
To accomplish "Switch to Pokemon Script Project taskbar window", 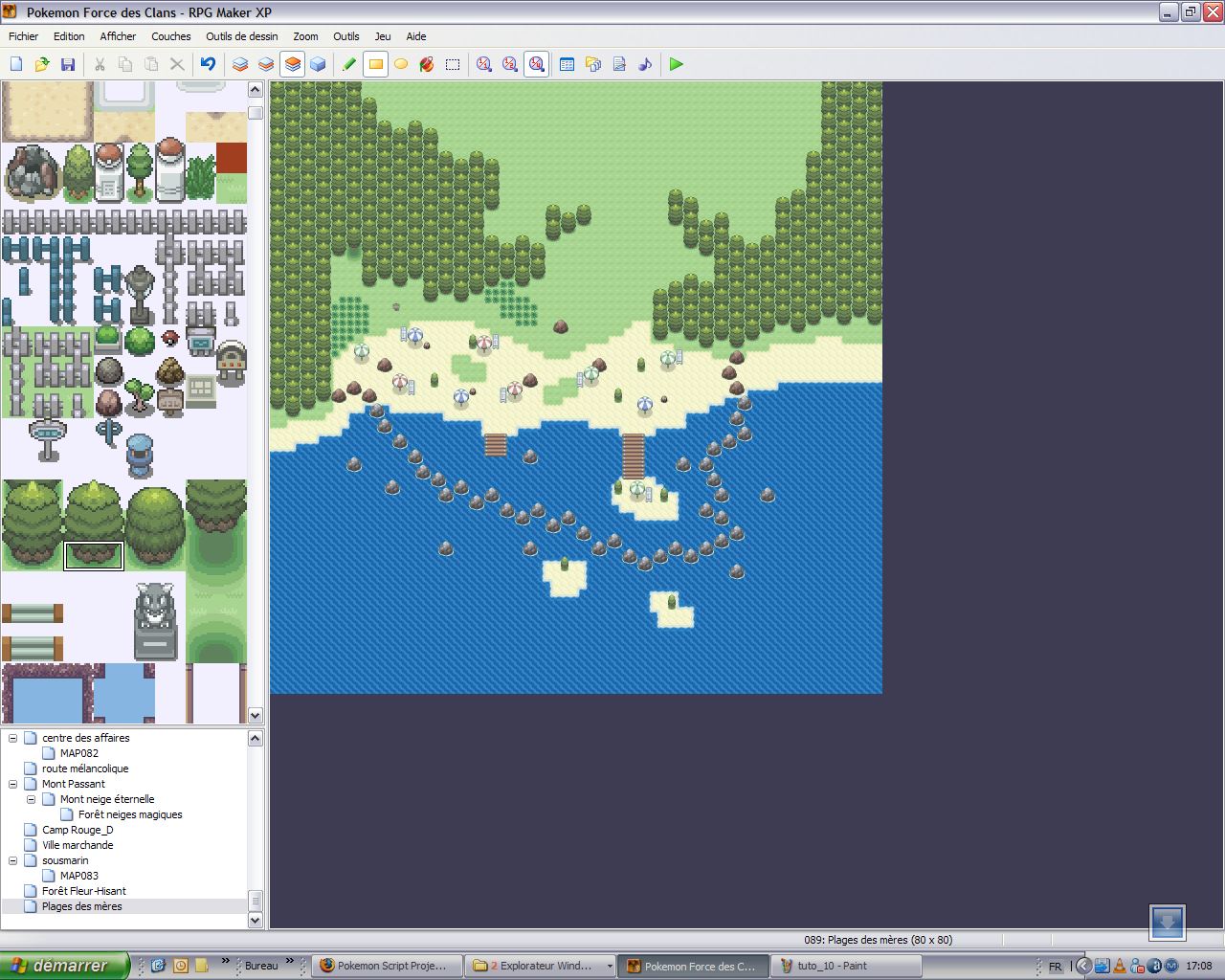I will pyautogui.click(x=388, y=966).
